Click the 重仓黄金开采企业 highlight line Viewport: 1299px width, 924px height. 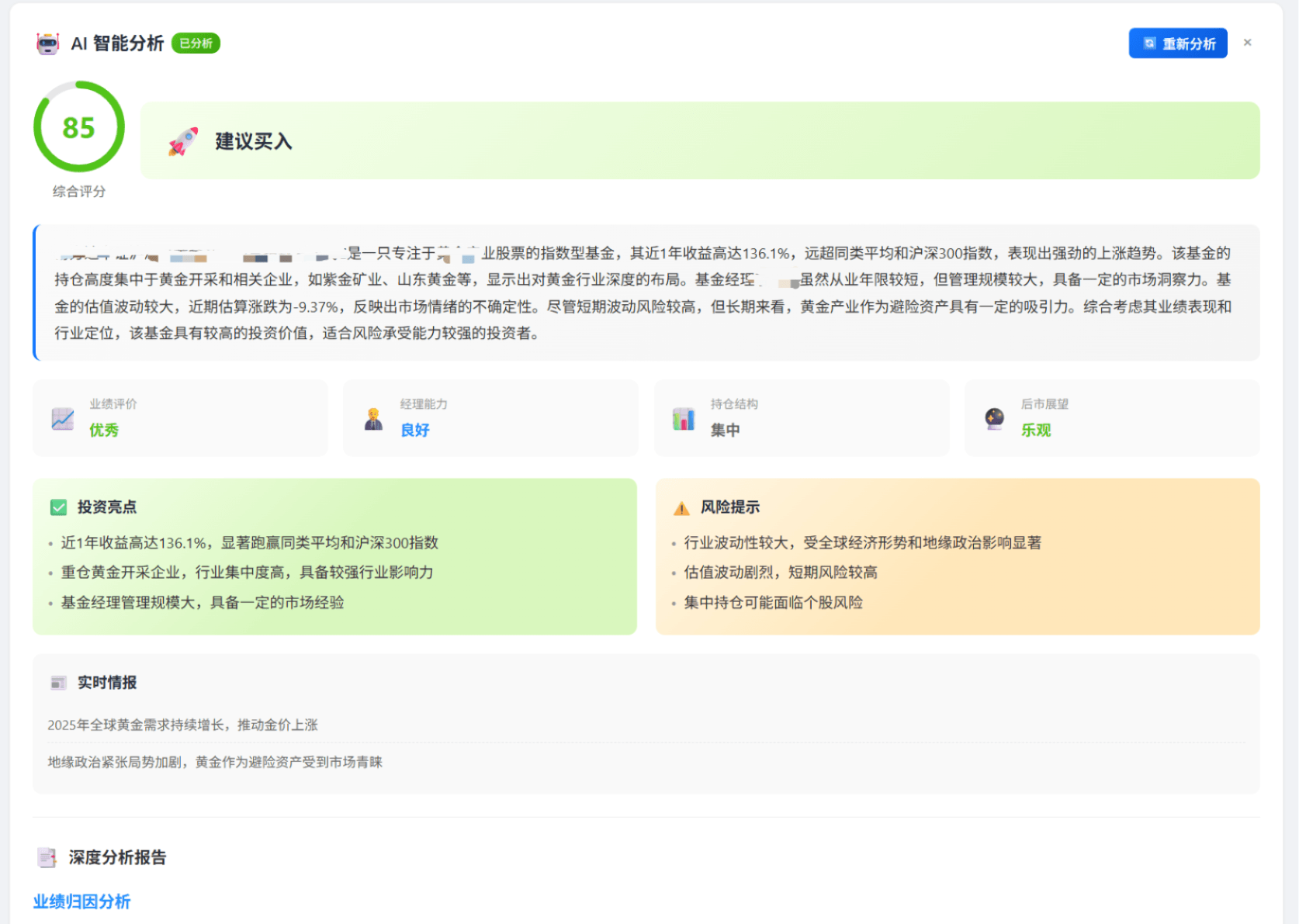click(248, 573)
